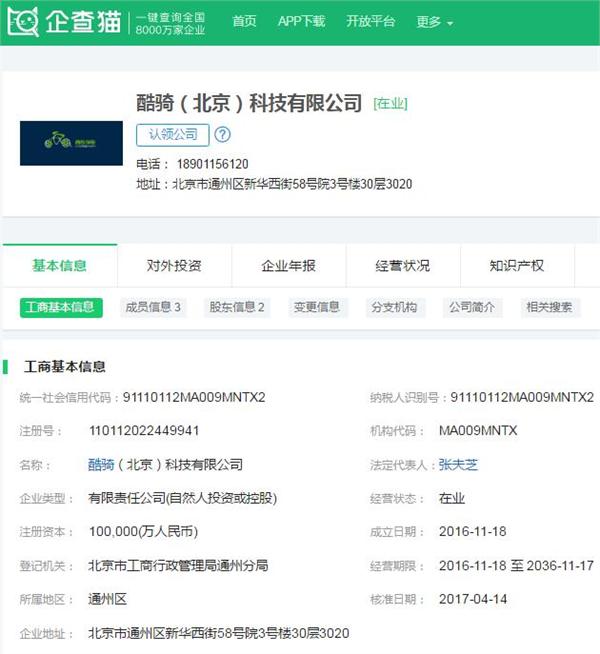Open the 酷骑（北京）科技有限公司 name link
Screen dimensions: 600x654
[166, 465]
